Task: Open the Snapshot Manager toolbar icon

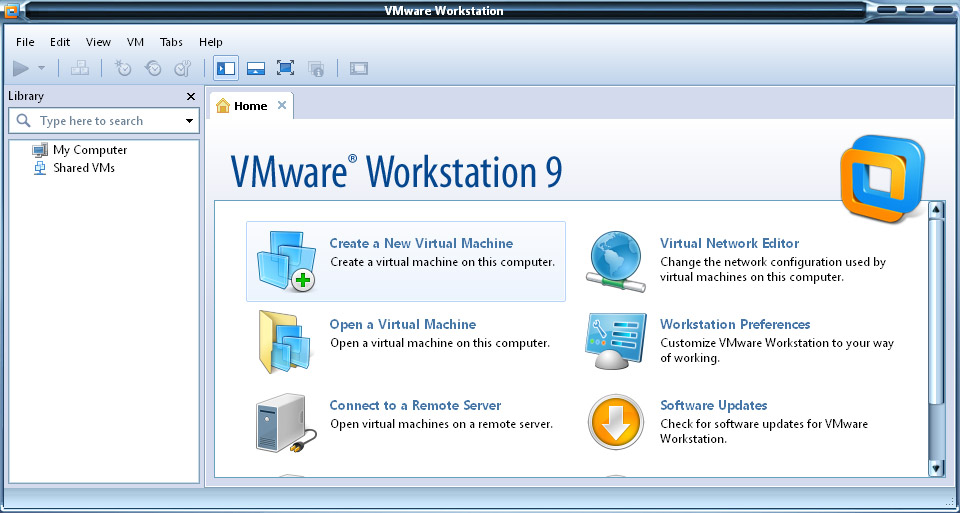Action: tap(182, 68)
